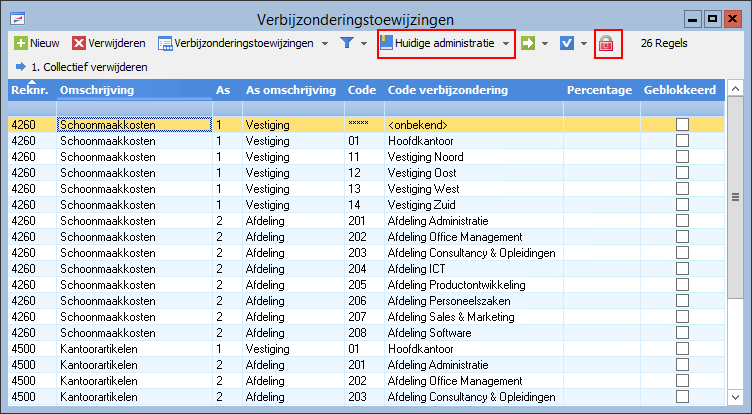Tick Geblokkeerd checkbox for Afdeling ICT row
Viewport: 752px width, 414px height.
(x=682, y=269)
